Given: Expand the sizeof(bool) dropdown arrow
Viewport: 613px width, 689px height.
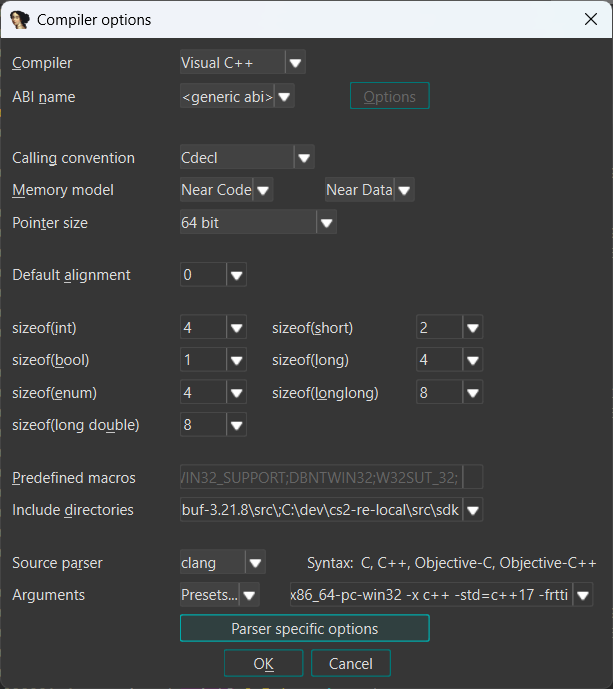Looking at the screenshot, I should click(236, 360).
